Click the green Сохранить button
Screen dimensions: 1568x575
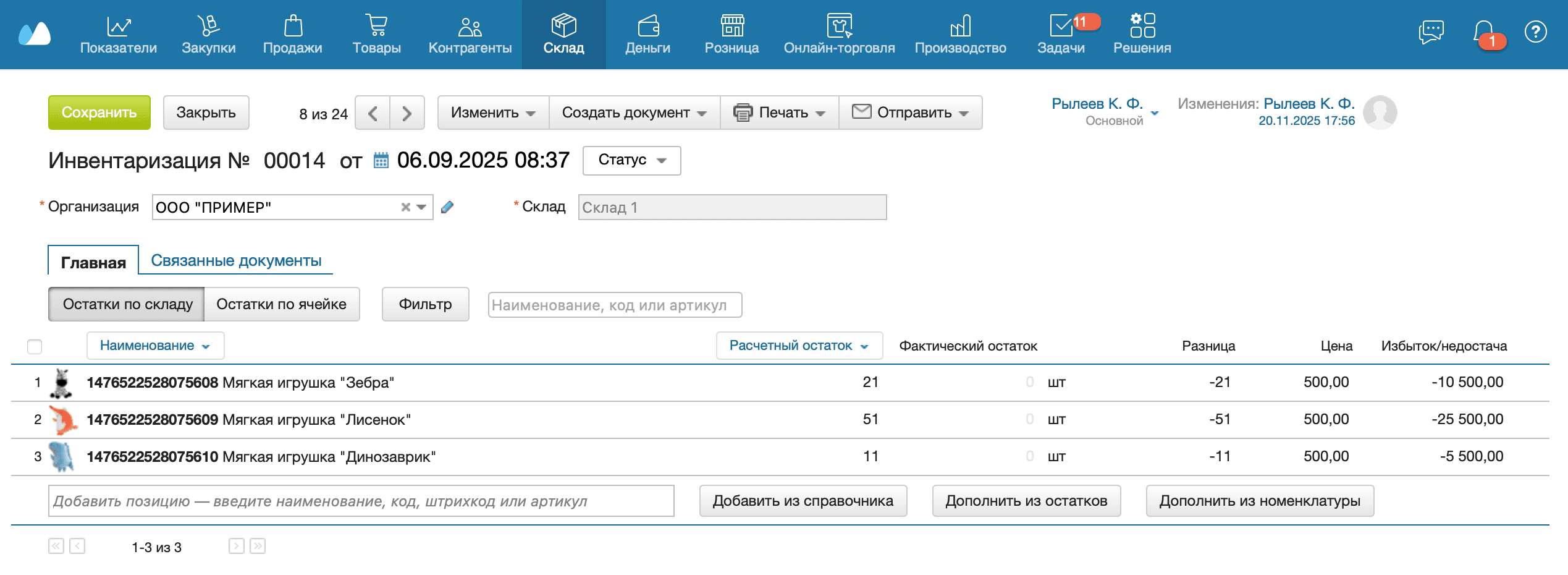pos(99,113)
